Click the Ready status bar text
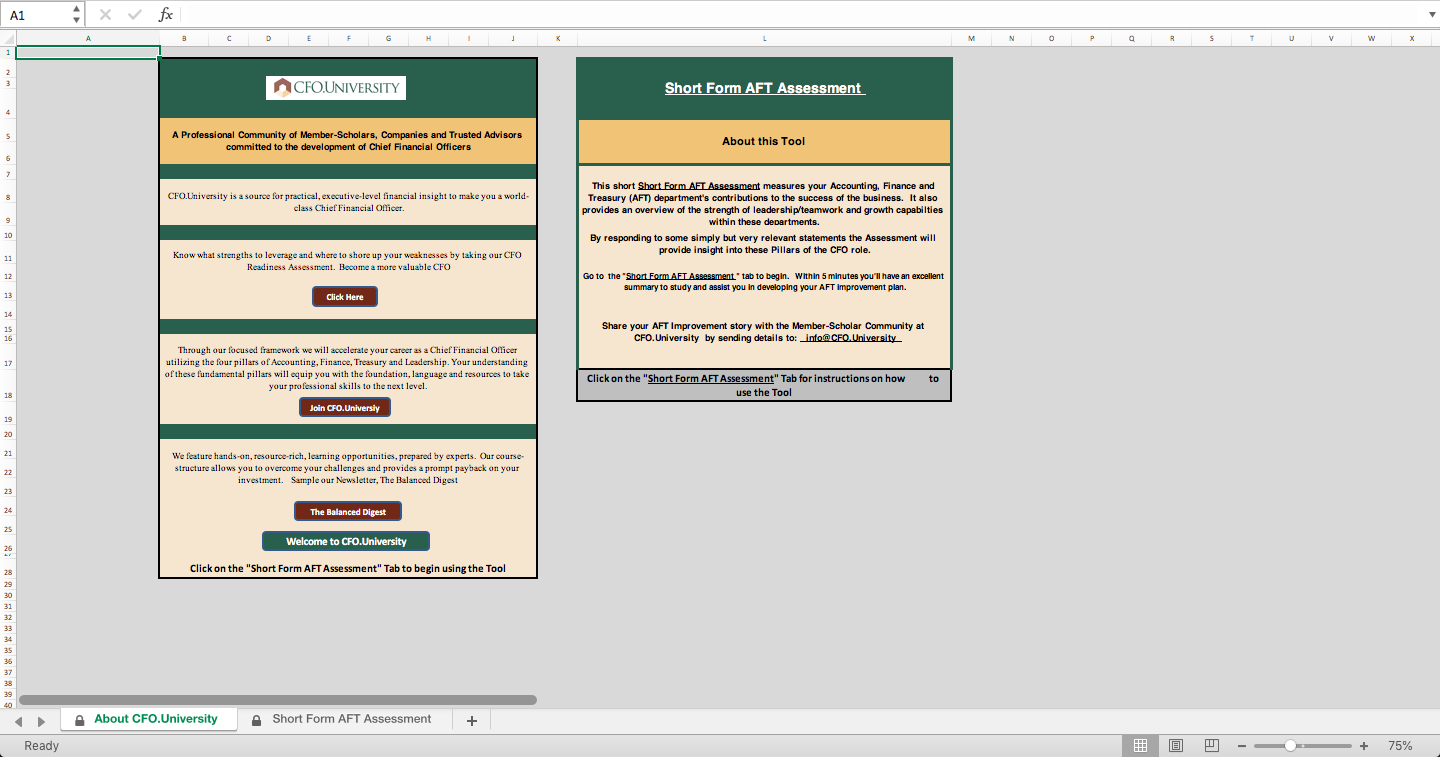1440x757 pixels. [x=42, y=746]
